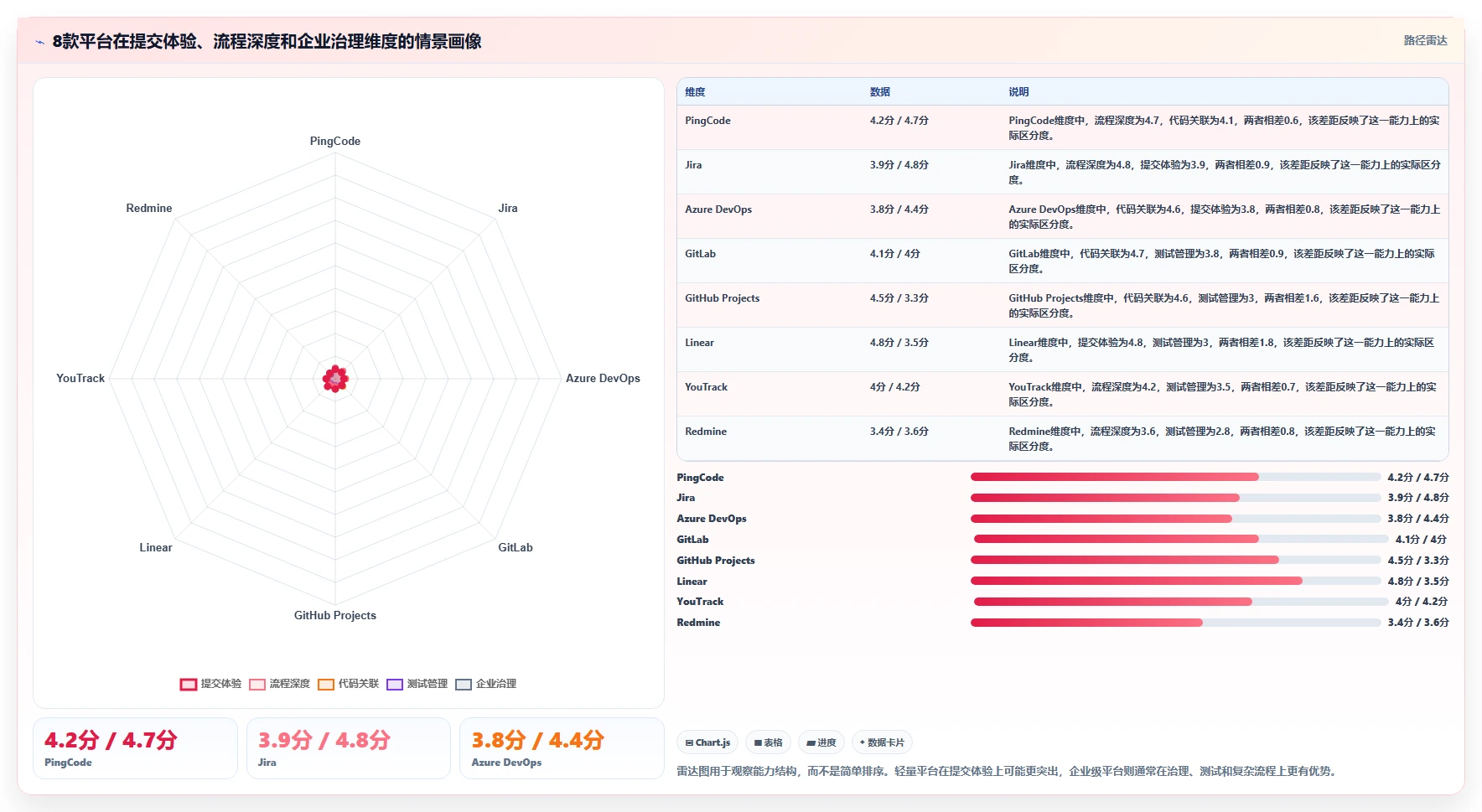Click the Jira progress bar

click(x=1175, y=498)
